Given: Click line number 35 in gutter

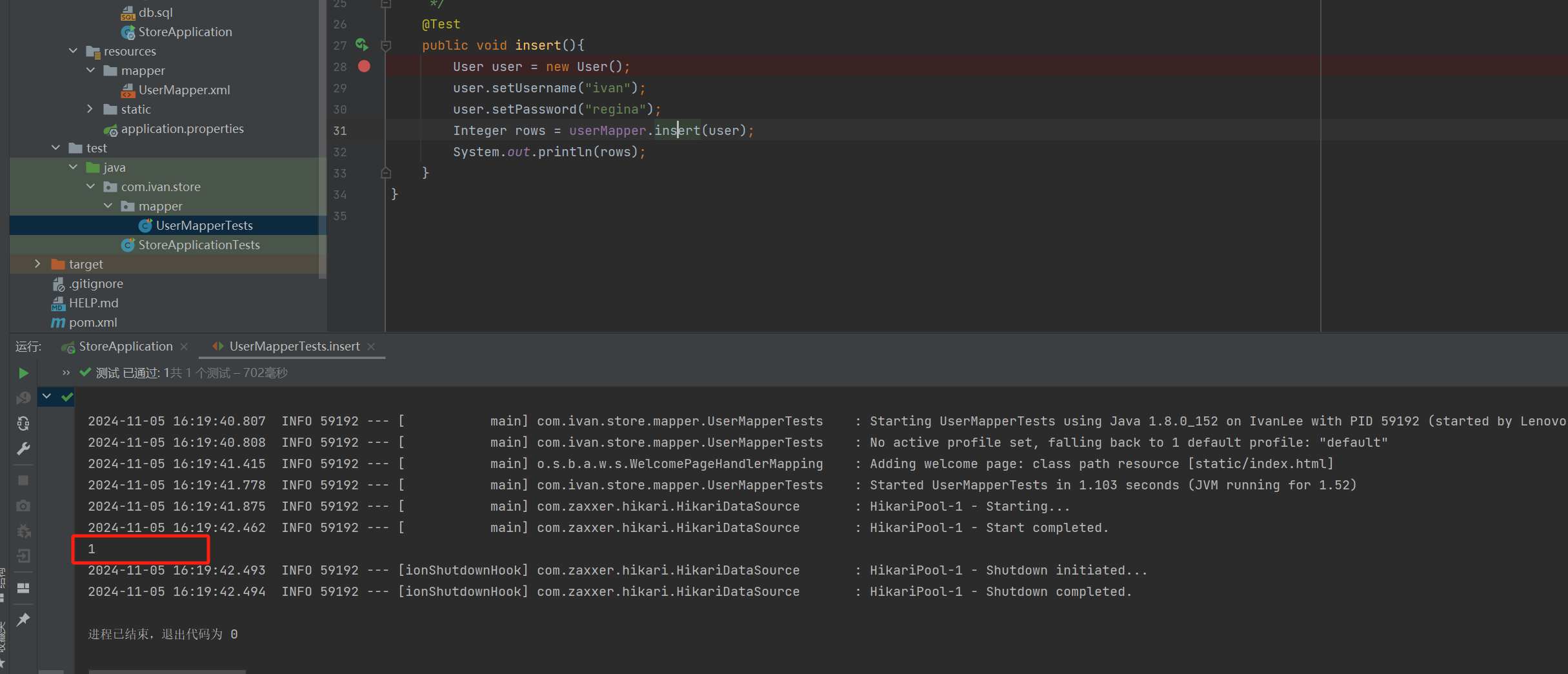Looking at the screenshot, I should tap(340, 216).
